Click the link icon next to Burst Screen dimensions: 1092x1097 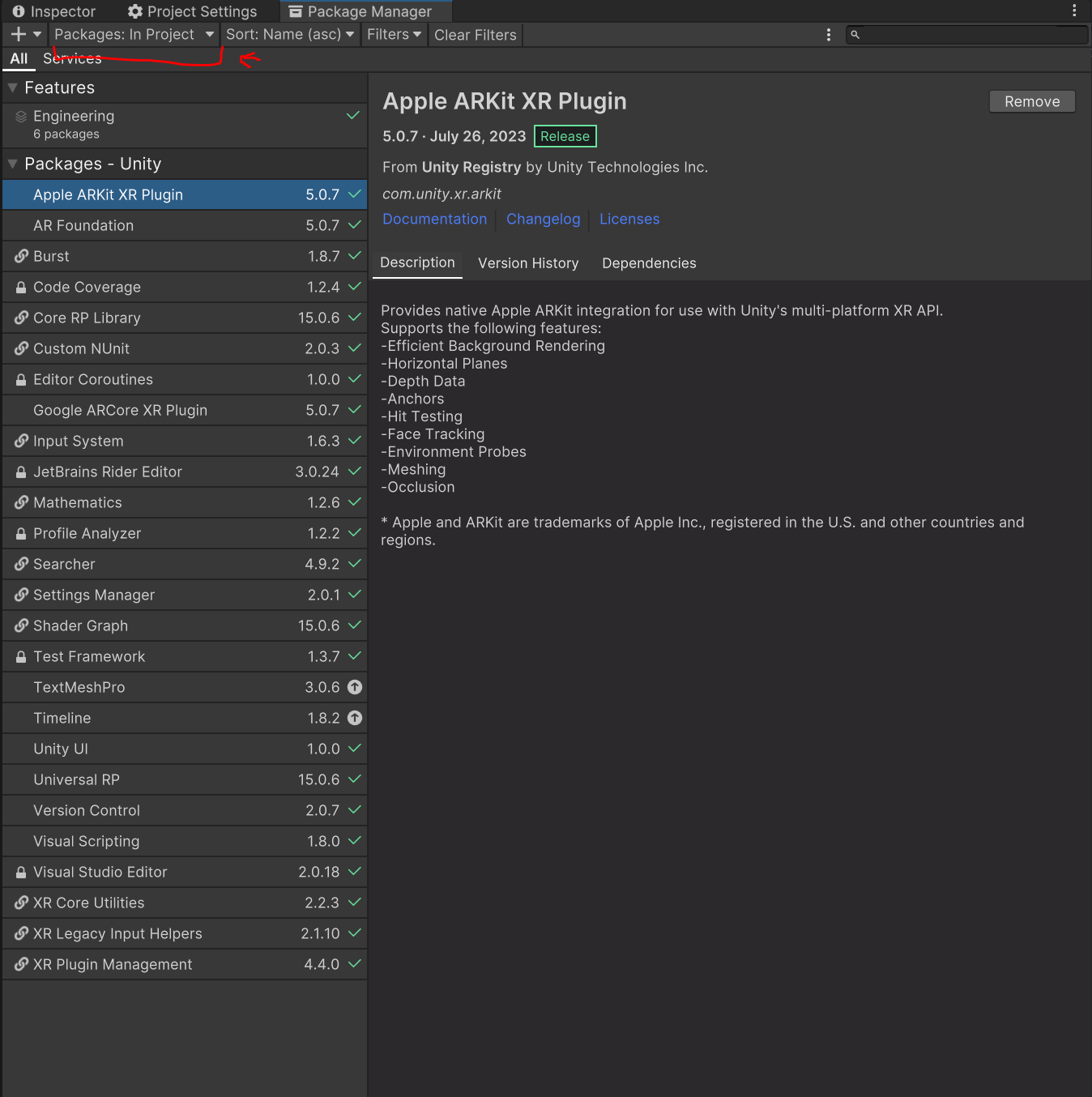coord(21,256)
